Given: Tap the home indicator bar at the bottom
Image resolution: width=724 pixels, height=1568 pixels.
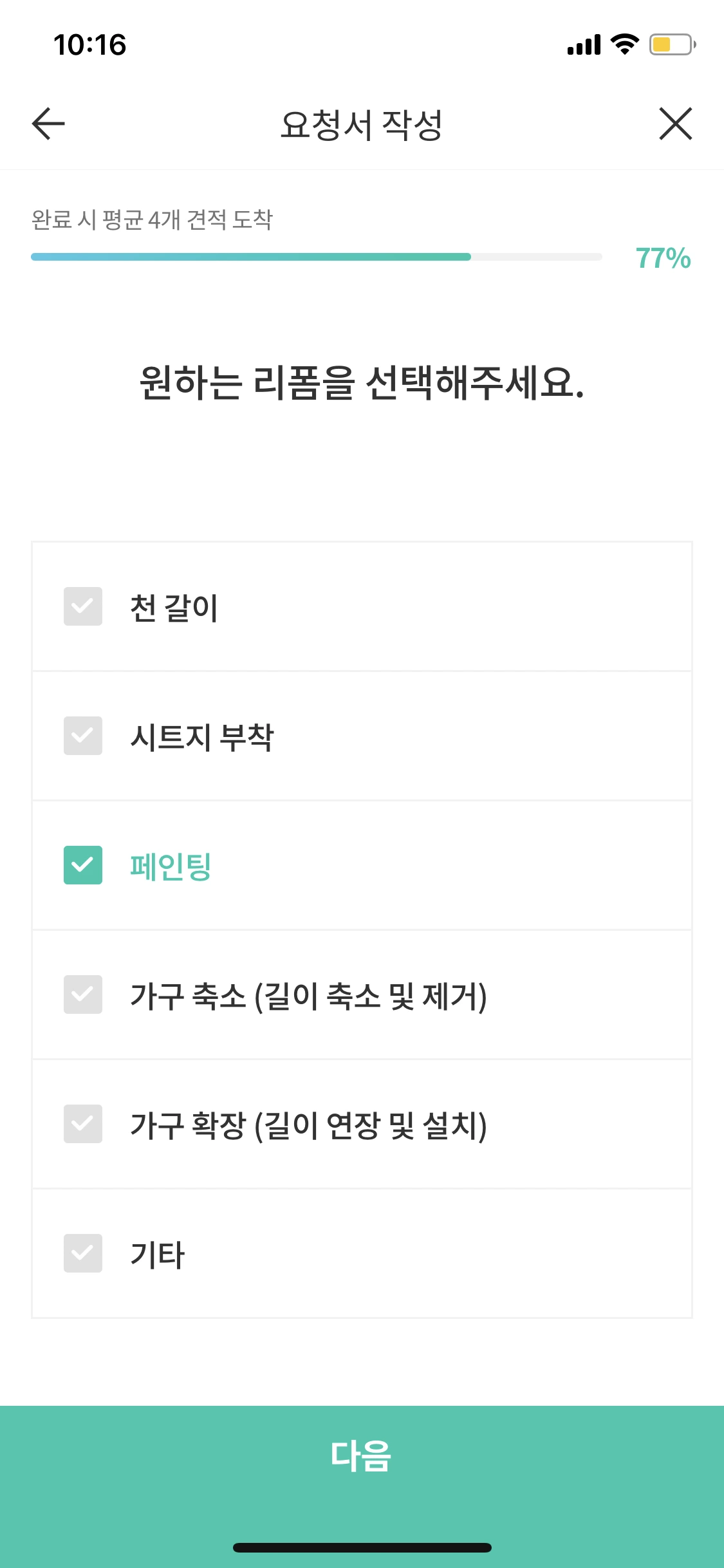Looking at the screenshot, I should click(x=362, y=1545).
